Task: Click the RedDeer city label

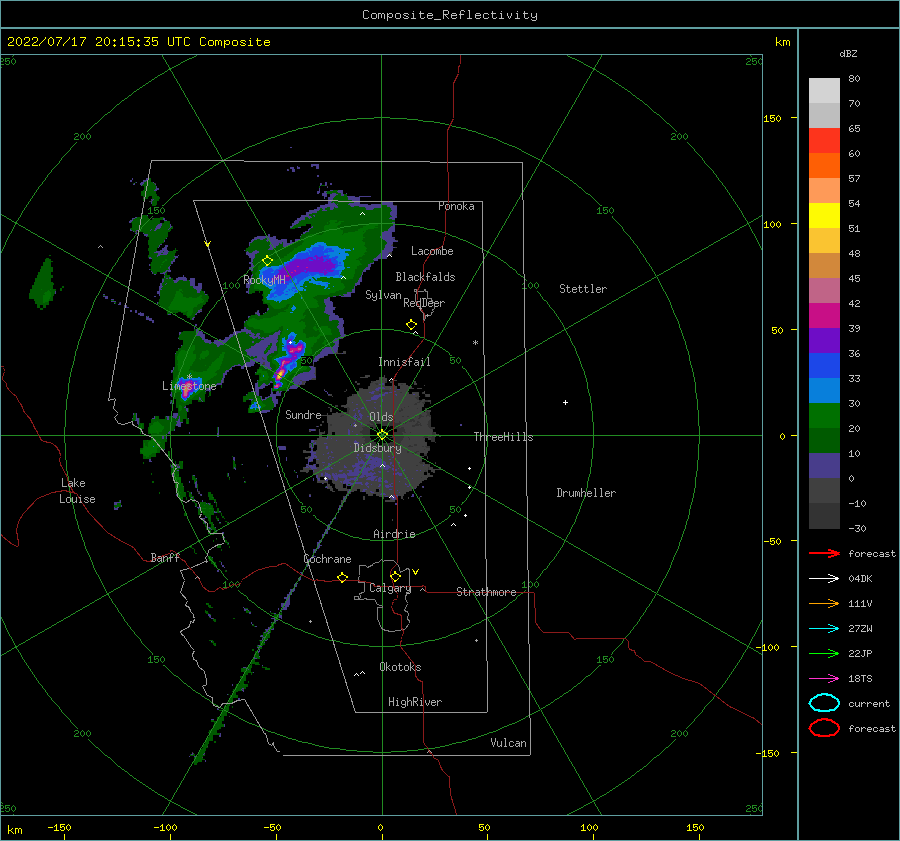Action: point(424,303)
